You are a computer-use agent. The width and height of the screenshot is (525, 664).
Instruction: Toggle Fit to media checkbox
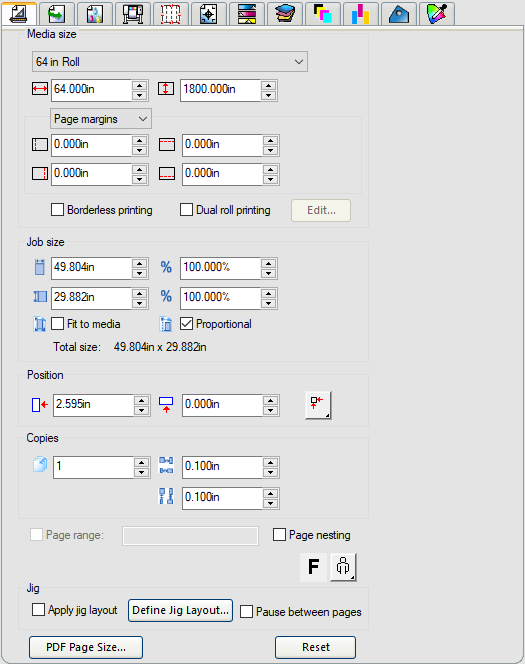[57, 324]
